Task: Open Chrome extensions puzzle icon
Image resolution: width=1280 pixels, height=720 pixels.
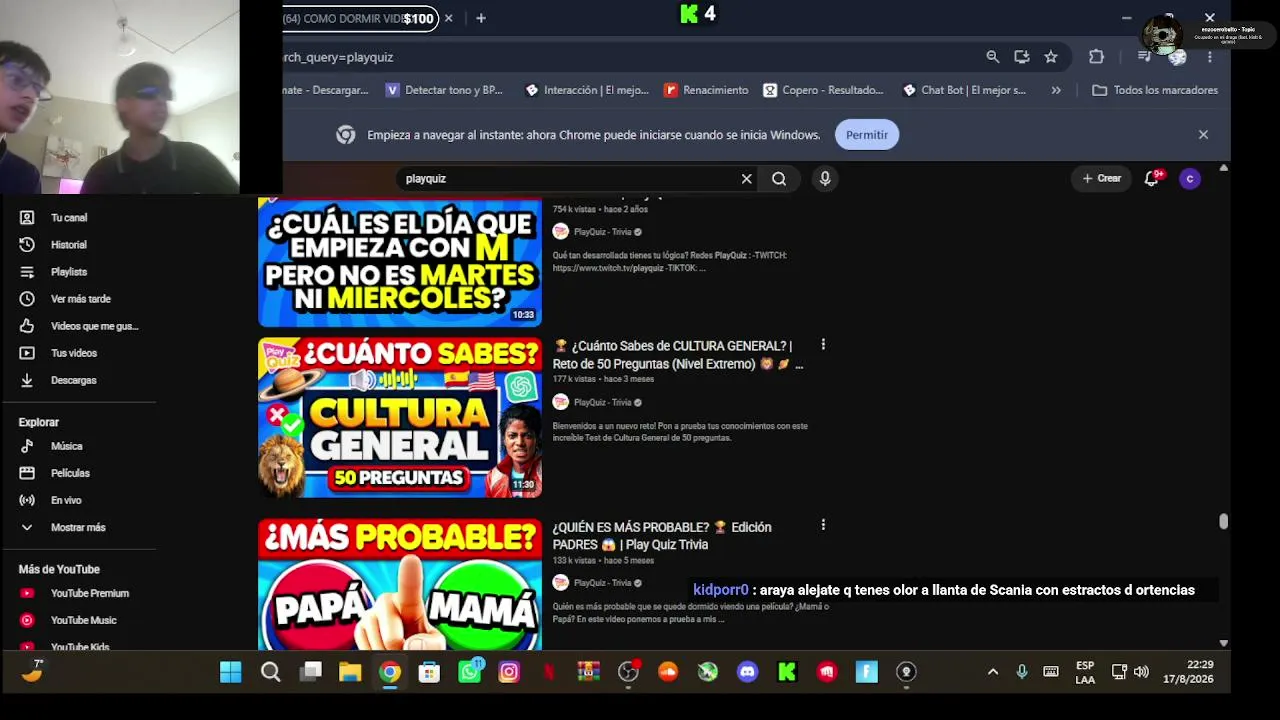Action: [1096, 57]
